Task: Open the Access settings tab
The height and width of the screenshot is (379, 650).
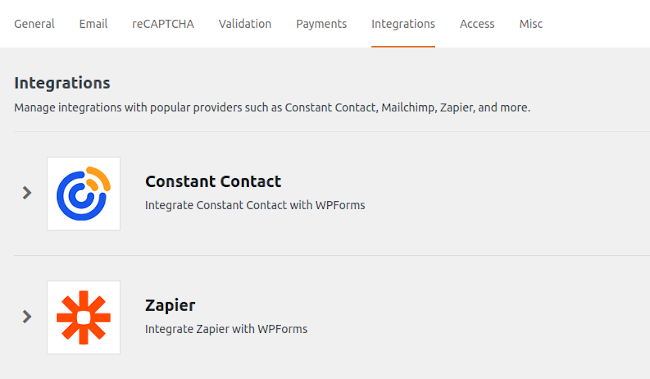Action: coord(477,24)
